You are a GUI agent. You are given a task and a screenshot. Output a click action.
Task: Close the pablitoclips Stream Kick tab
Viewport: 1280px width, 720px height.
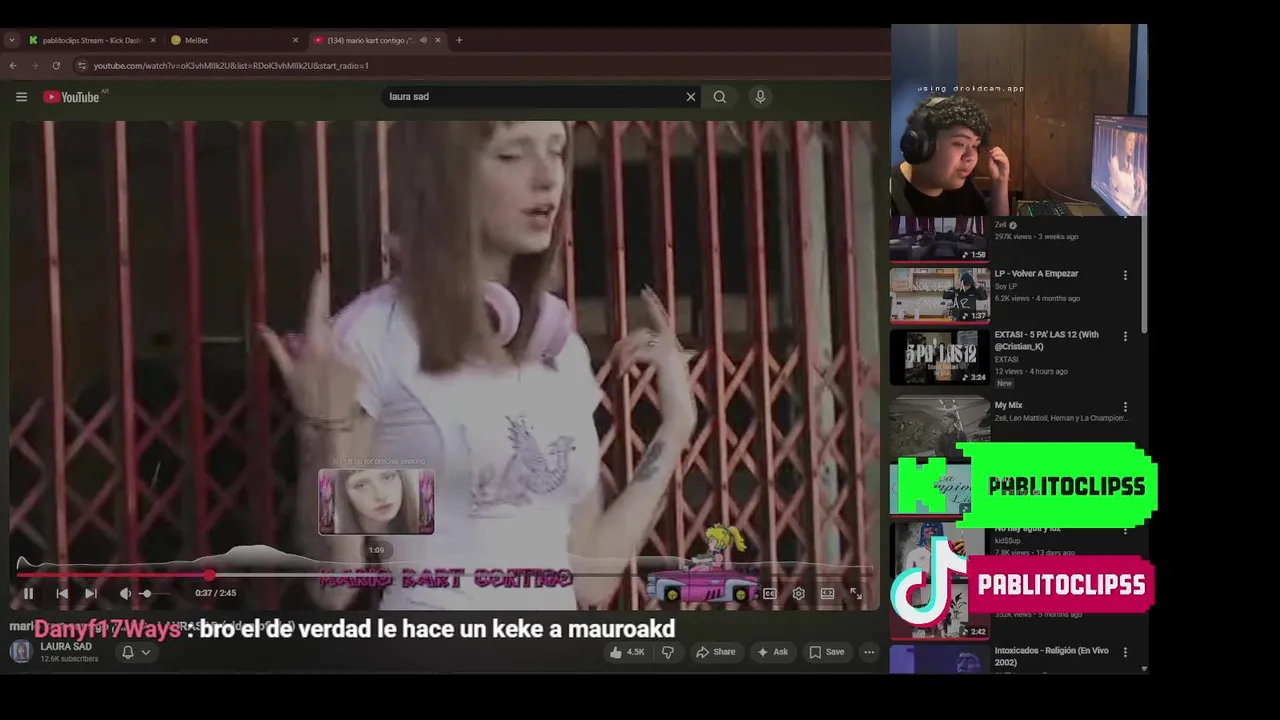click(x=153, y=40)
